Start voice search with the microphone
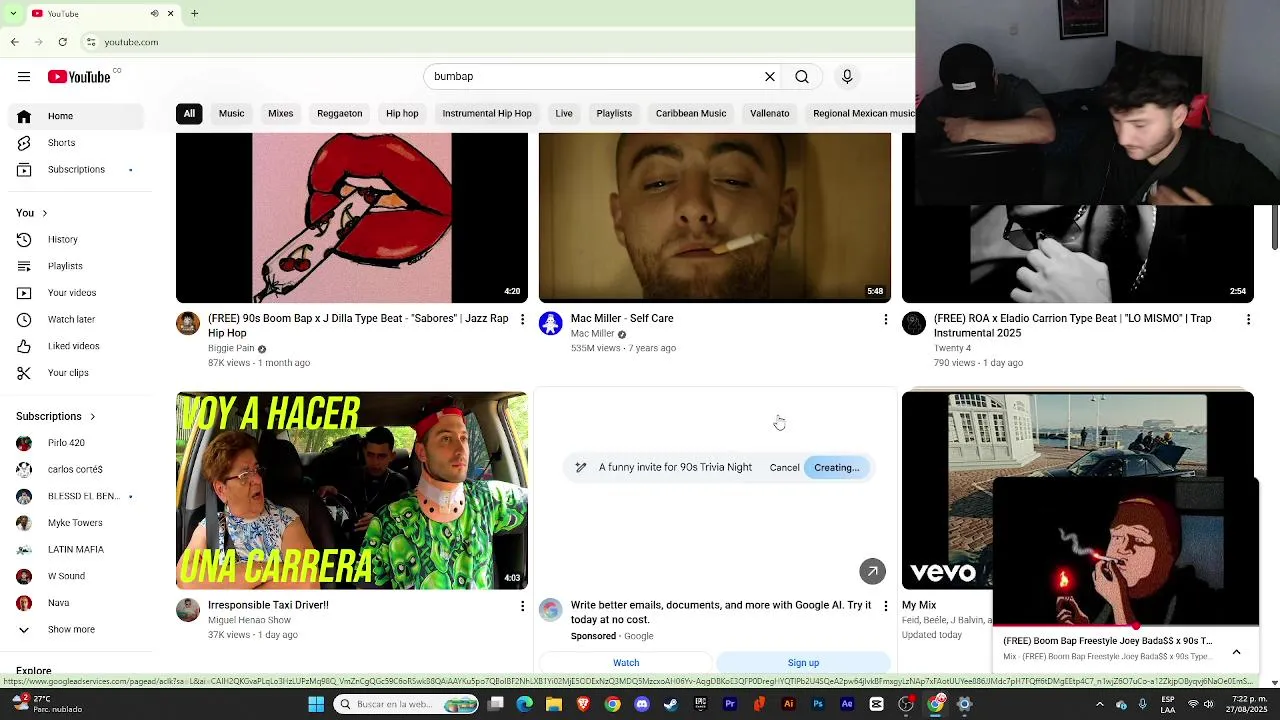 847,77
